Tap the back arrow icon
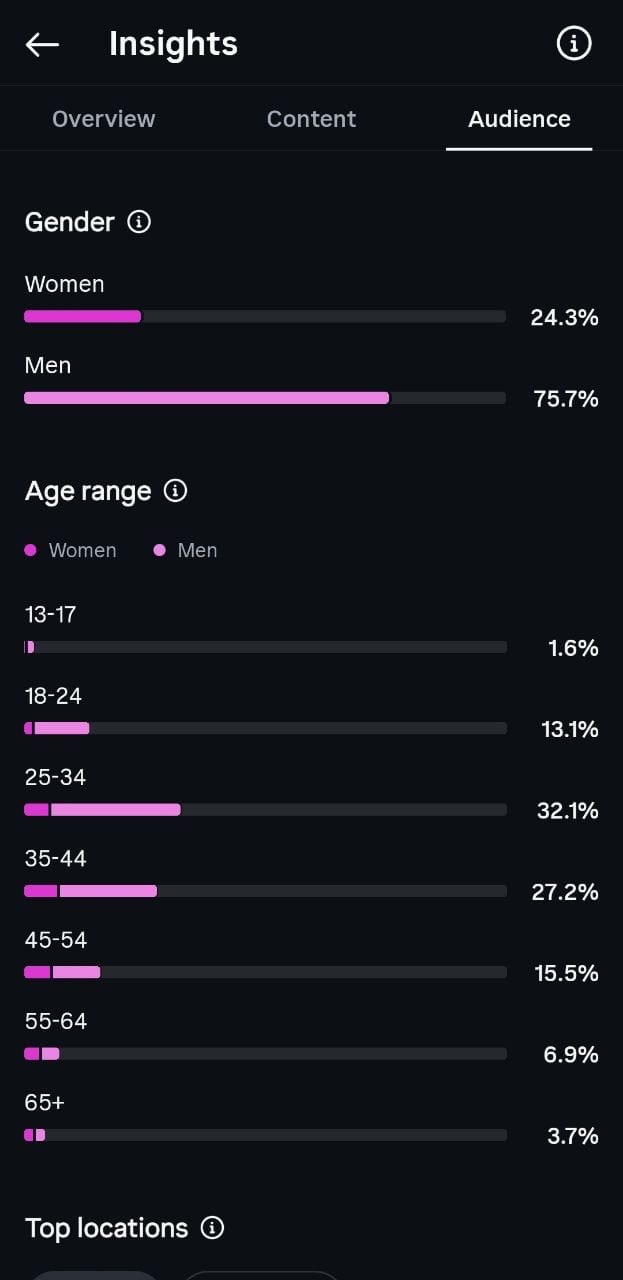 click(x=42, y=44)
